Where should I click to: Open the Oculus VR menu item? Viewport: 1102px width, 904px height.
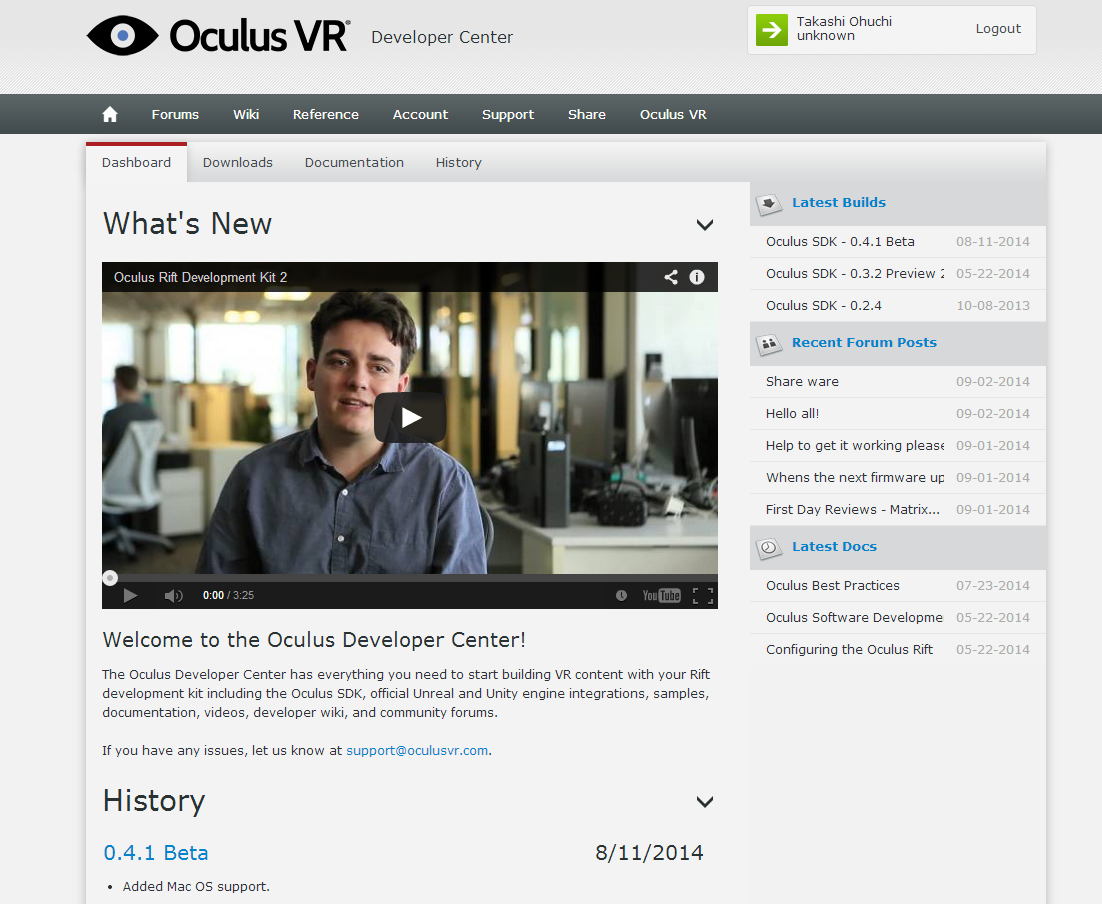pyautogui.click(x=673, y=115)
